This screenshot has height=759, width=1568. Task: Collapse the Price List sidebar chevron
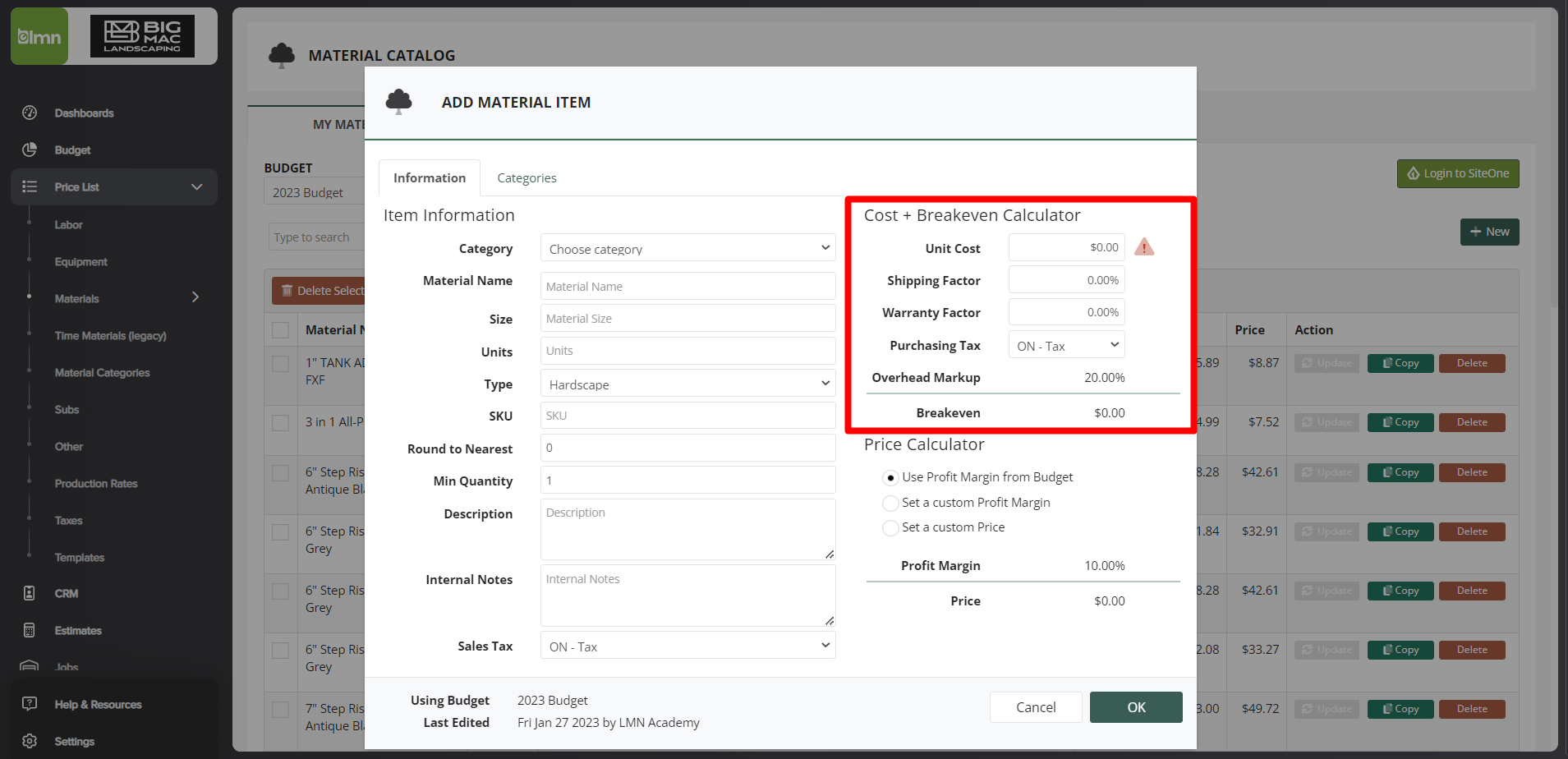click(x=197, y=186)
